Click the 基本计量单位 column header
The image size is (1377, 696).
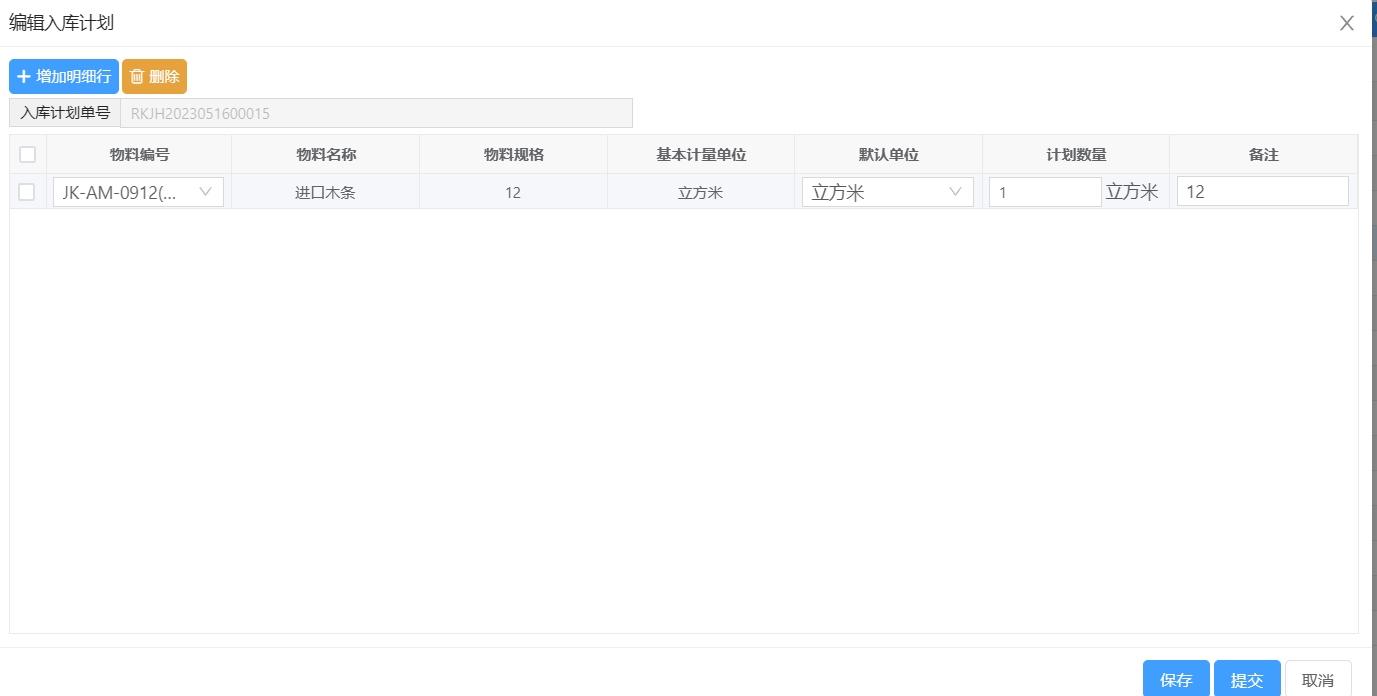(701, 154)
